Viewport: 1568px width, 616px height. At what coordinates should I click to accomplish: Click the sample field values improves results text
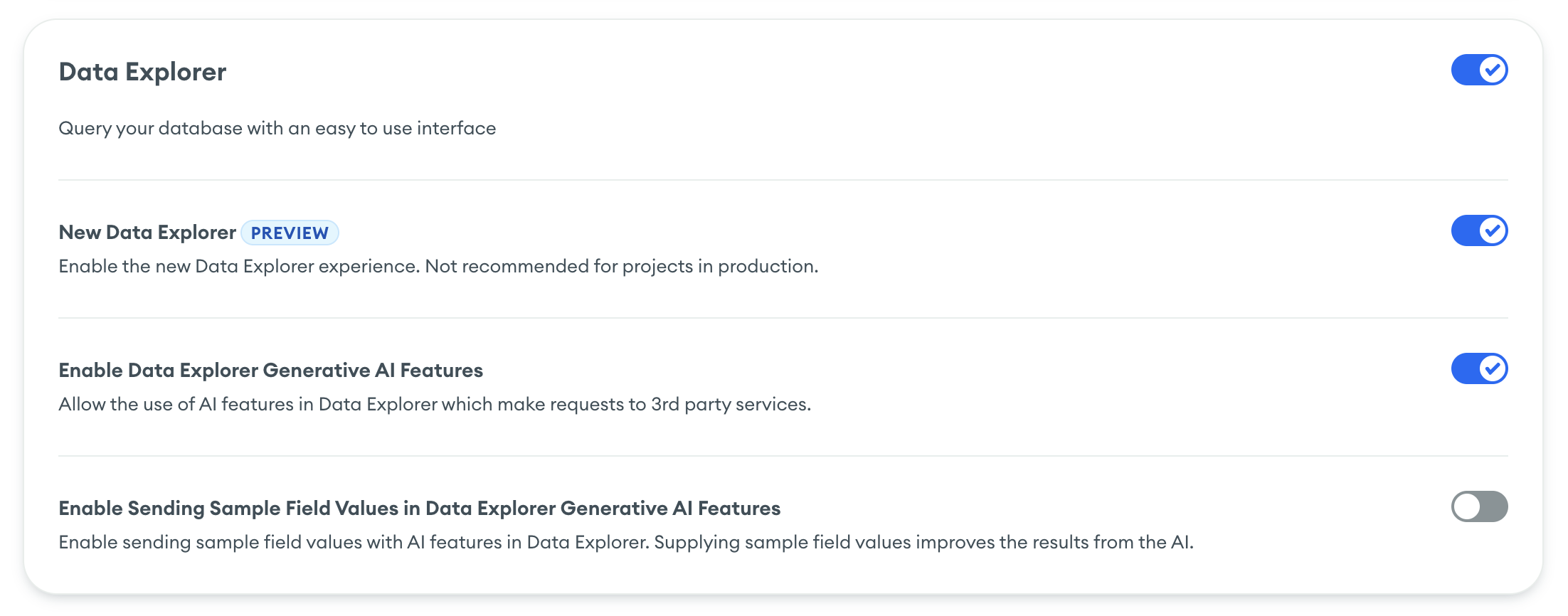pyautogui.click(x=626, y=541)
